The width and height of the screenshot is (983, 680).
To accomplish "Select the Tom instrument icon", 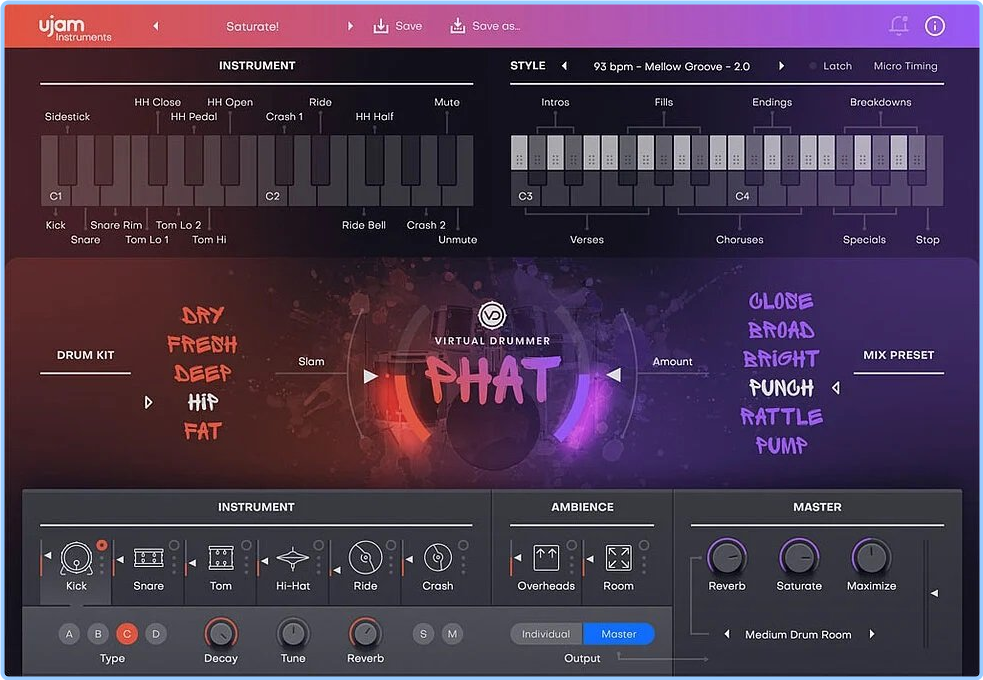I will point(221,557).
